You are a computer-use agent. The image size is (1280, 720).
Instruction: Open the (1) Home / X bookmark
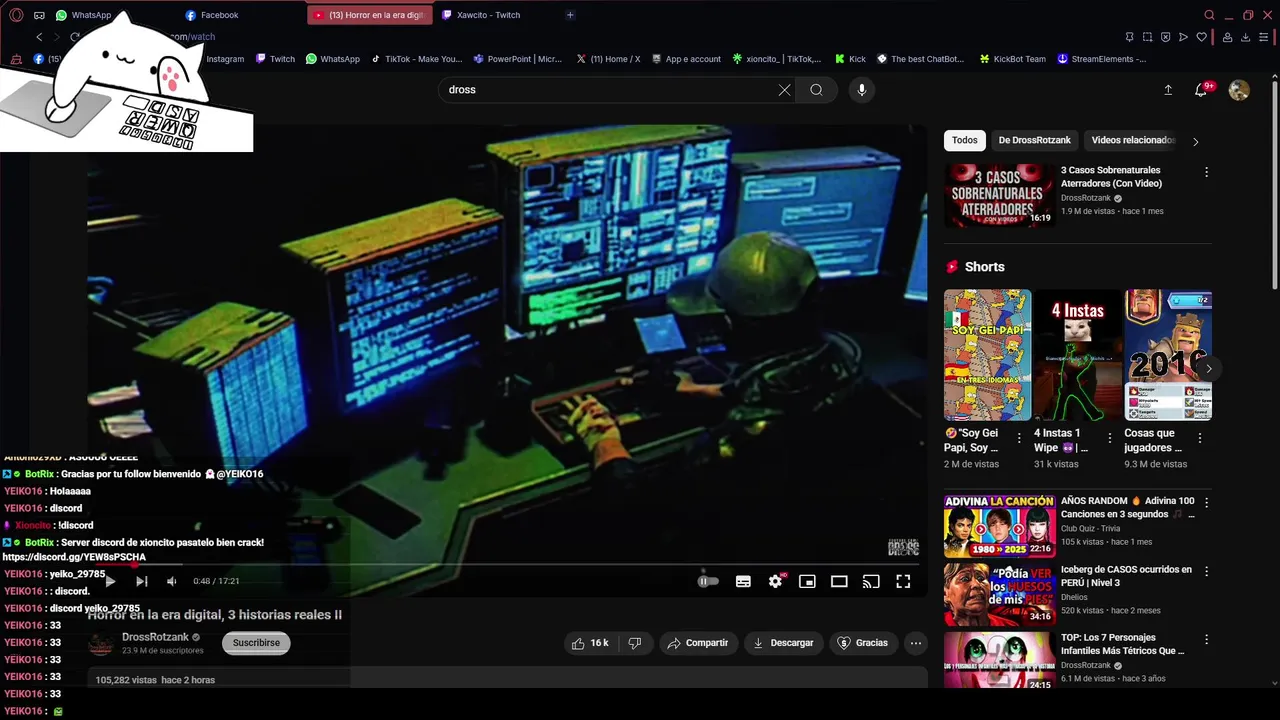[x=608, y=59]
